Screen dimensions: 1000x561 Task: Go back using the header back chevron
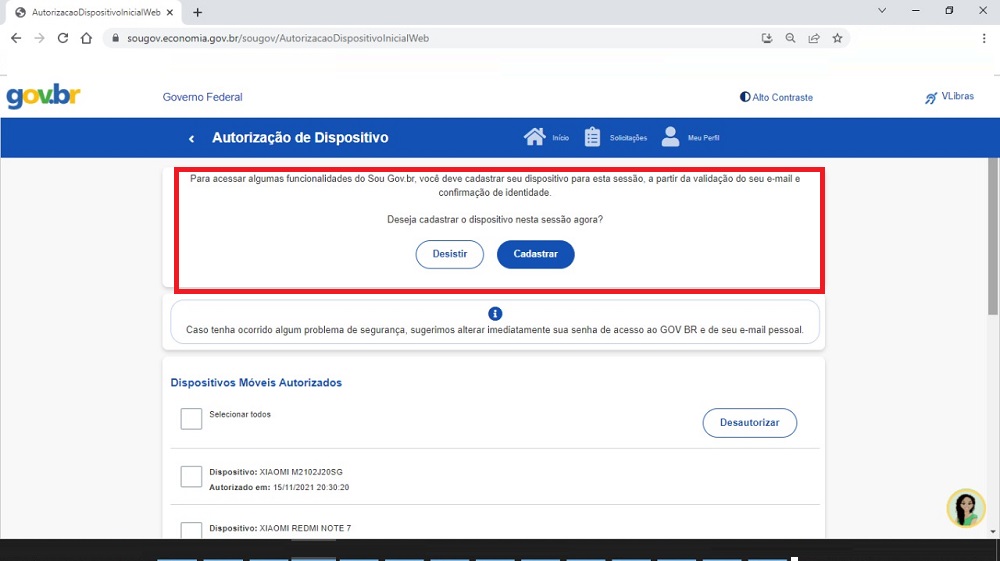(192, 139)
